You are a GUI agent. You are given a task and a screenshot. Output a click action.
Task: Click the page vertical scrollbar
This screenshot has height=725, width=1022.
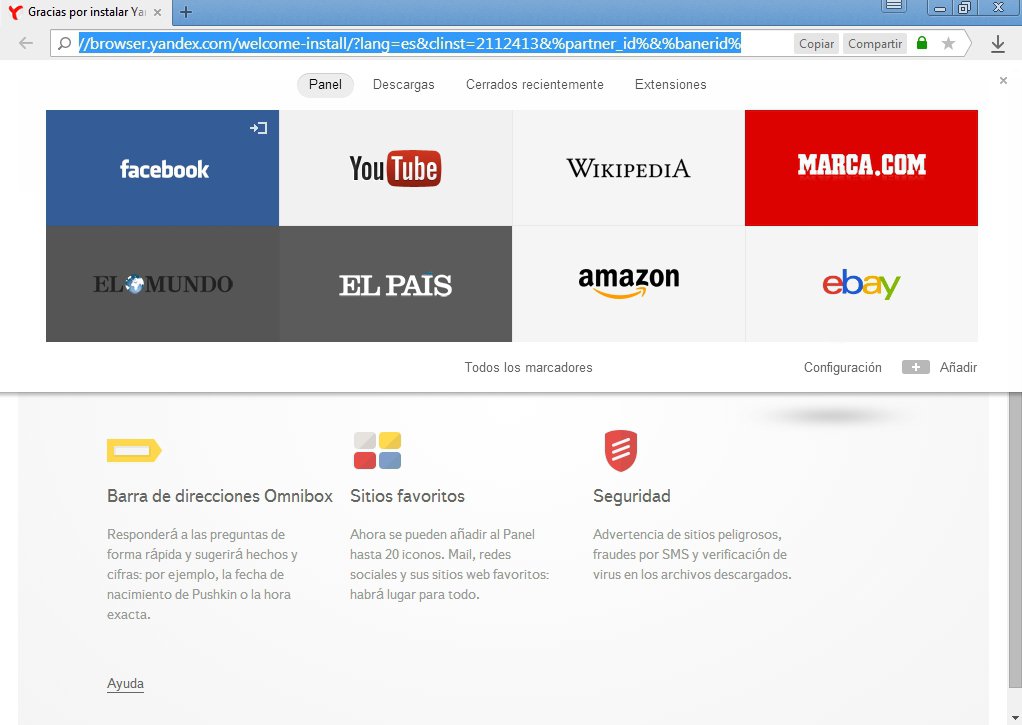[x=1015, y=540]
